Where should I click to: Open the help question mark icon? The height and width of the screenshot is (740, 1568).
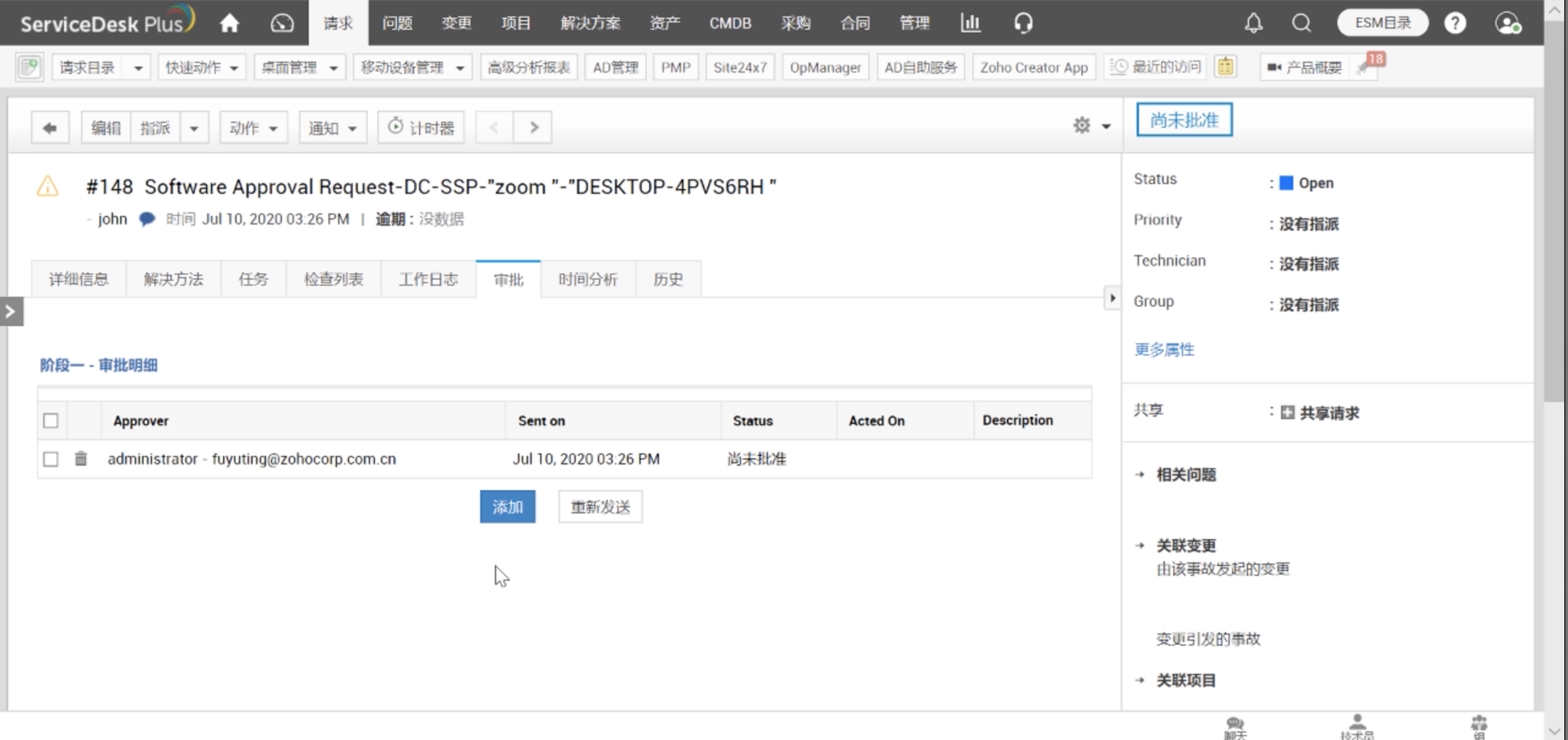point(1455,23)
